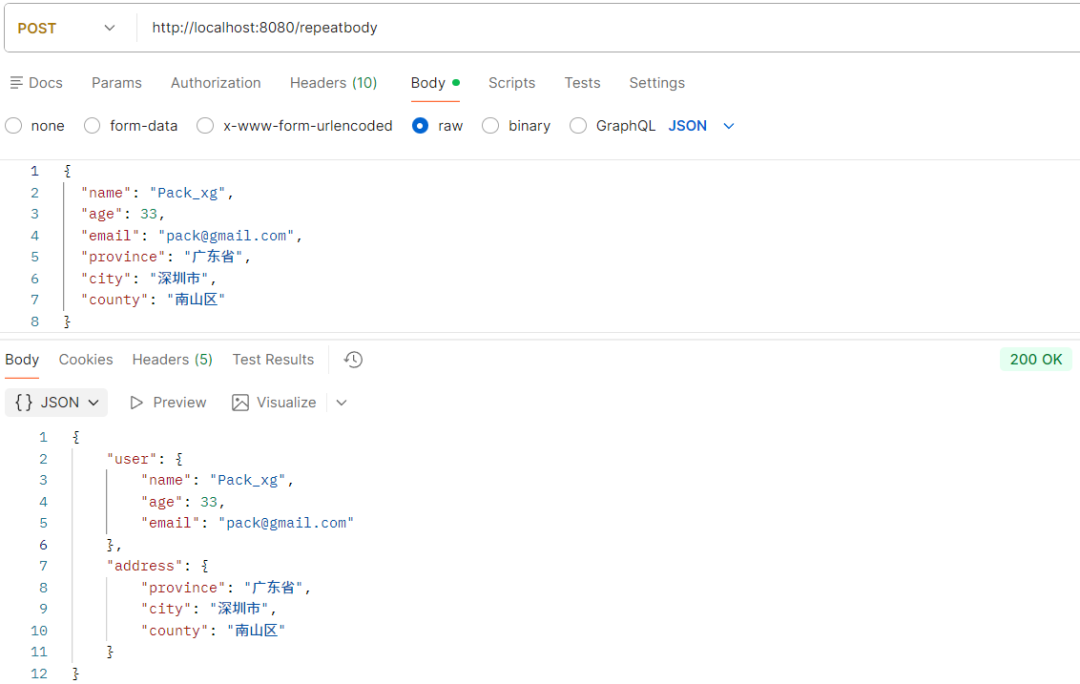Click the Visualize image icon
This screenshot has width=1080, height=684.
coord(240,402)
